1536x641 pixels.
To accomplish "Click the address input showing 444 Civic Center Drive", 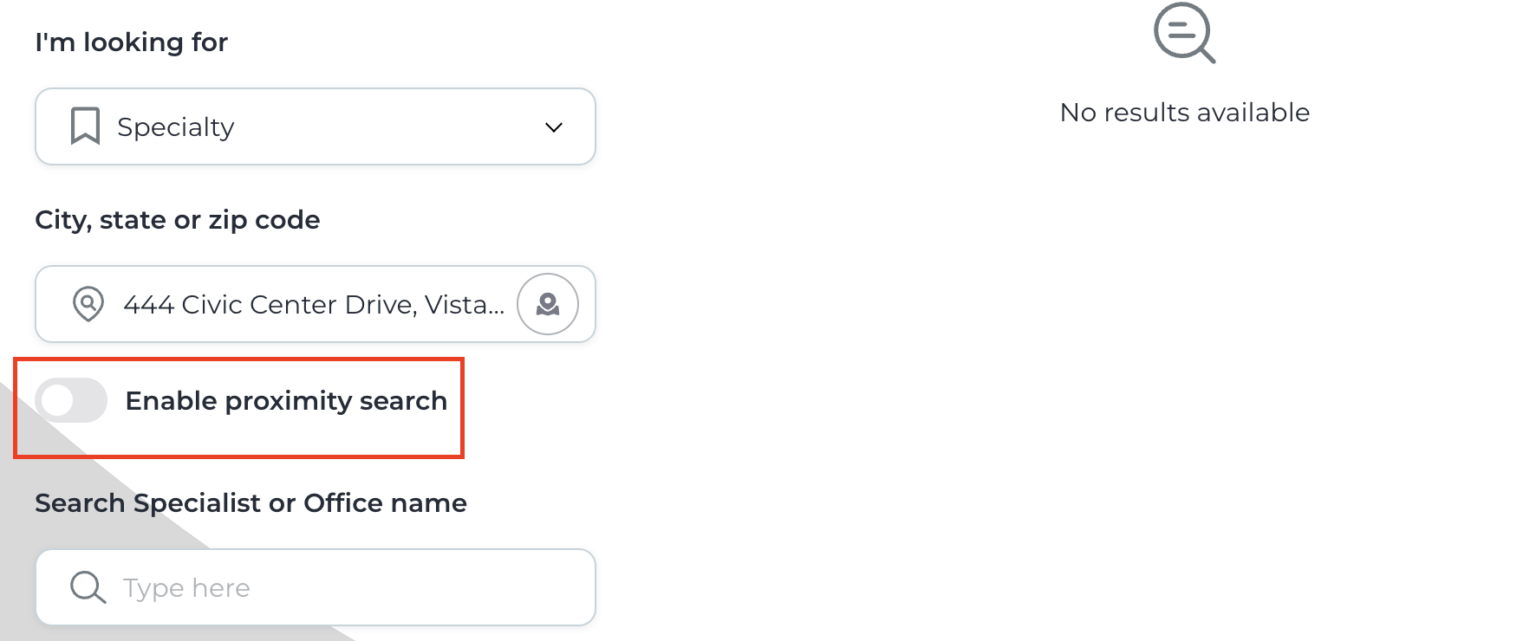I will [x=300, y=304].
